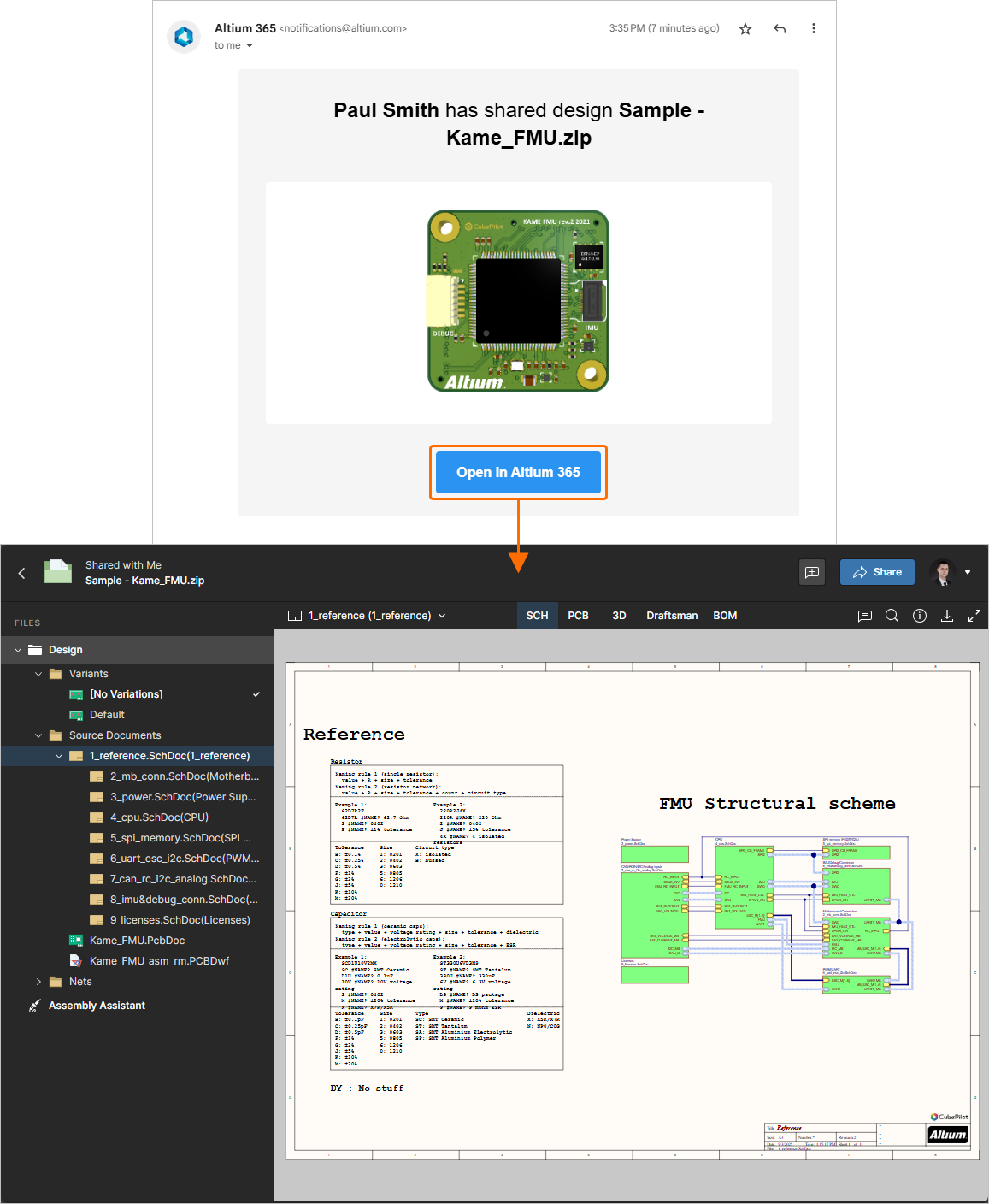Open the comments panel in the viewer
This screenshot has width=989, height=1204.
864,616
